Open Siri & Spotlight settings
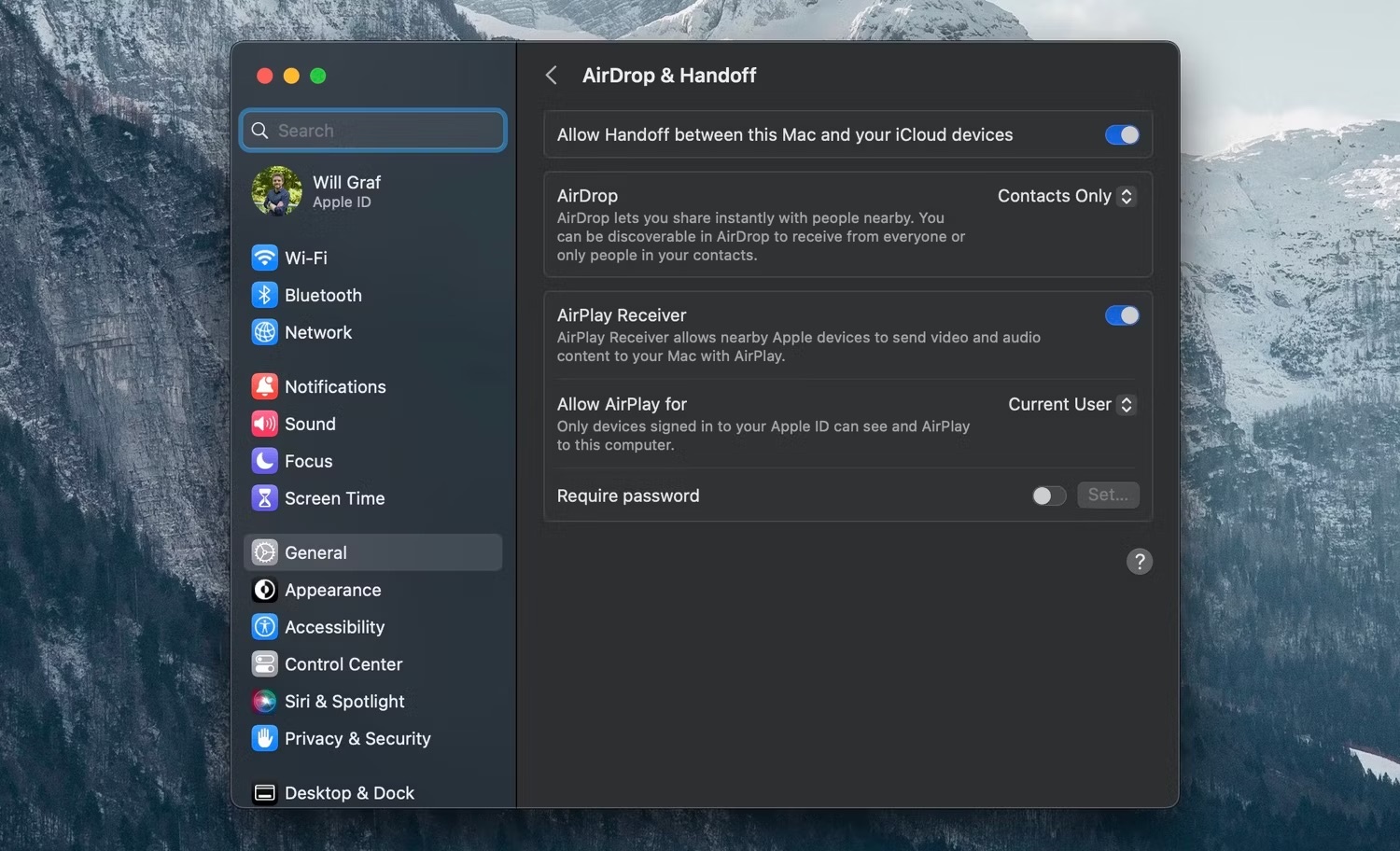Screen dimensions: 1400x851 click(344, 701)
